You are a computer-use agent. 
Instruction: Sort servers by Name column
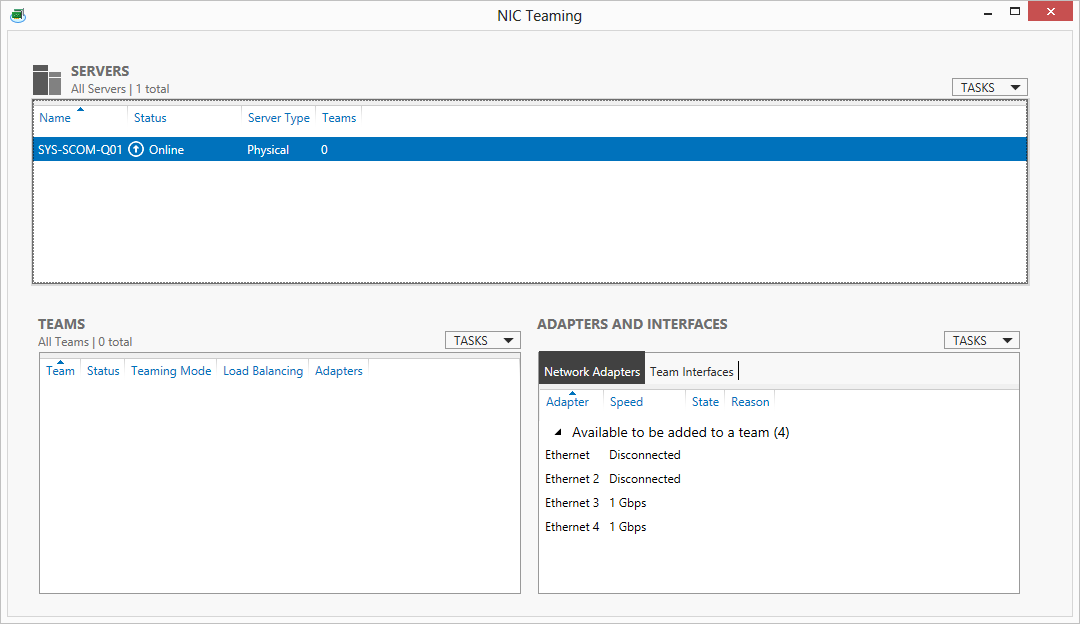[55, 118]
